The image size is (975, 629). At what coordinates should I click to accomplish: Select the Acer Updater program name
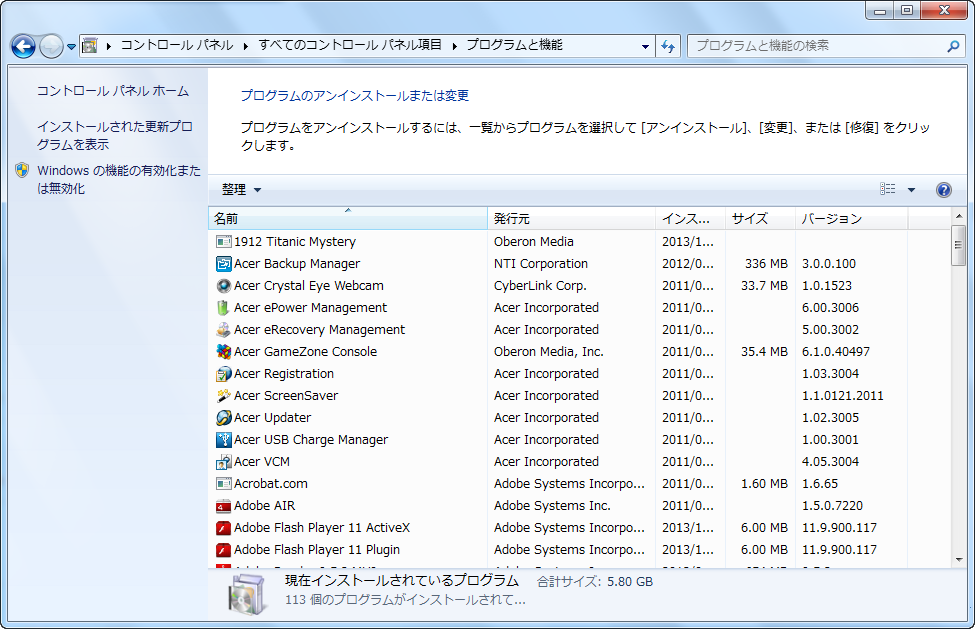(x=272, y=418)
